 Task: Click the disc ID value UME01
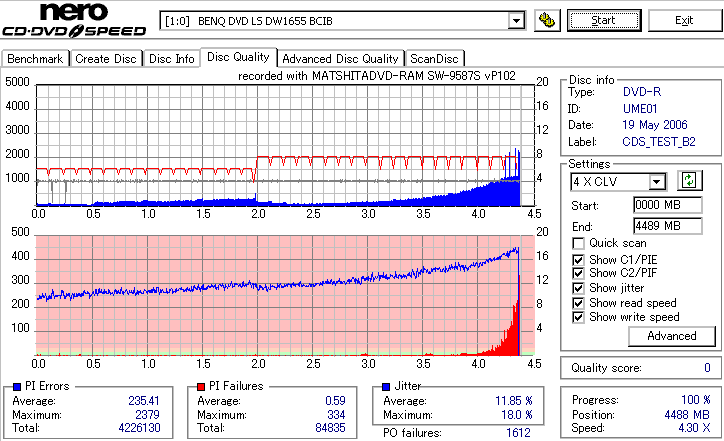click(x=640, y=109)
